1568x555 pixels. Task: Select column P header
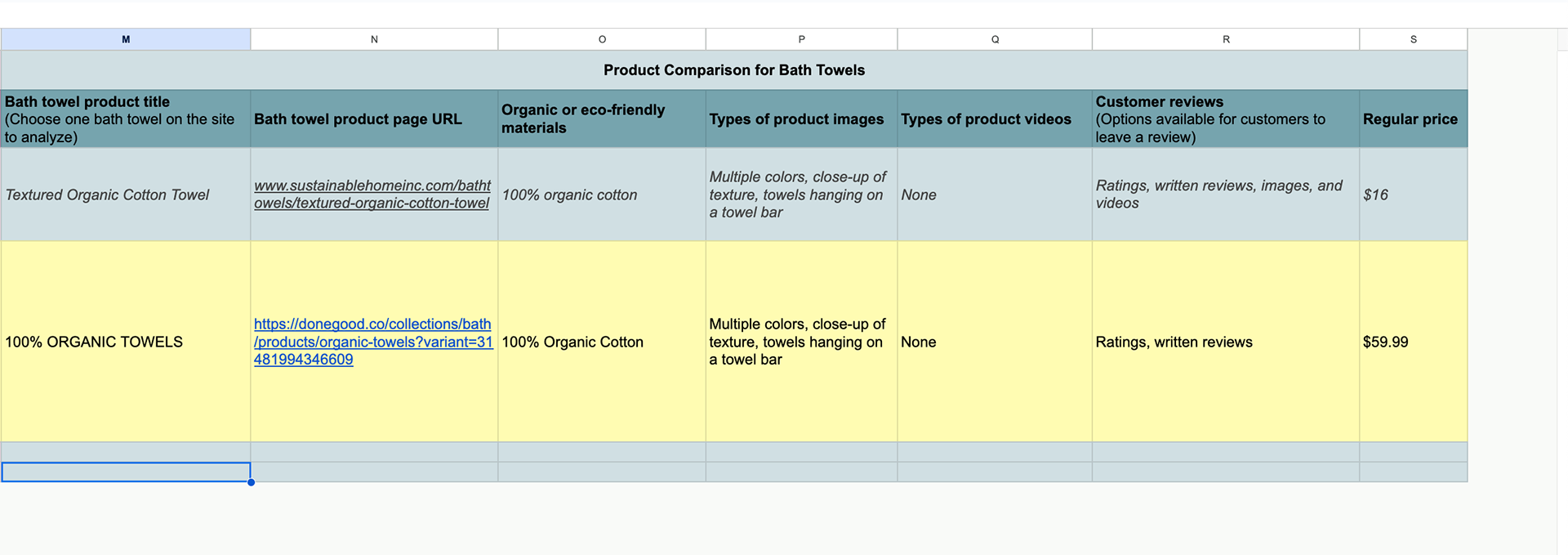[x=801, y=39]
